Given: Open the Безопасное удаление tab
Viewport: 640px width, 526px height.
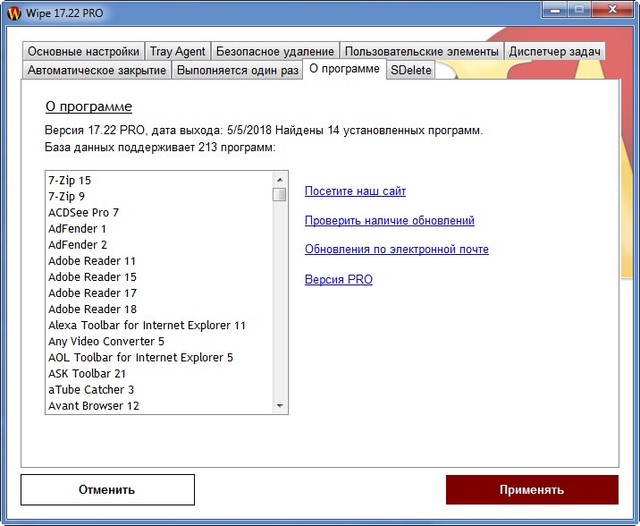Looking at the screenshot, I should pyautogui.click(x=275, y=51).
